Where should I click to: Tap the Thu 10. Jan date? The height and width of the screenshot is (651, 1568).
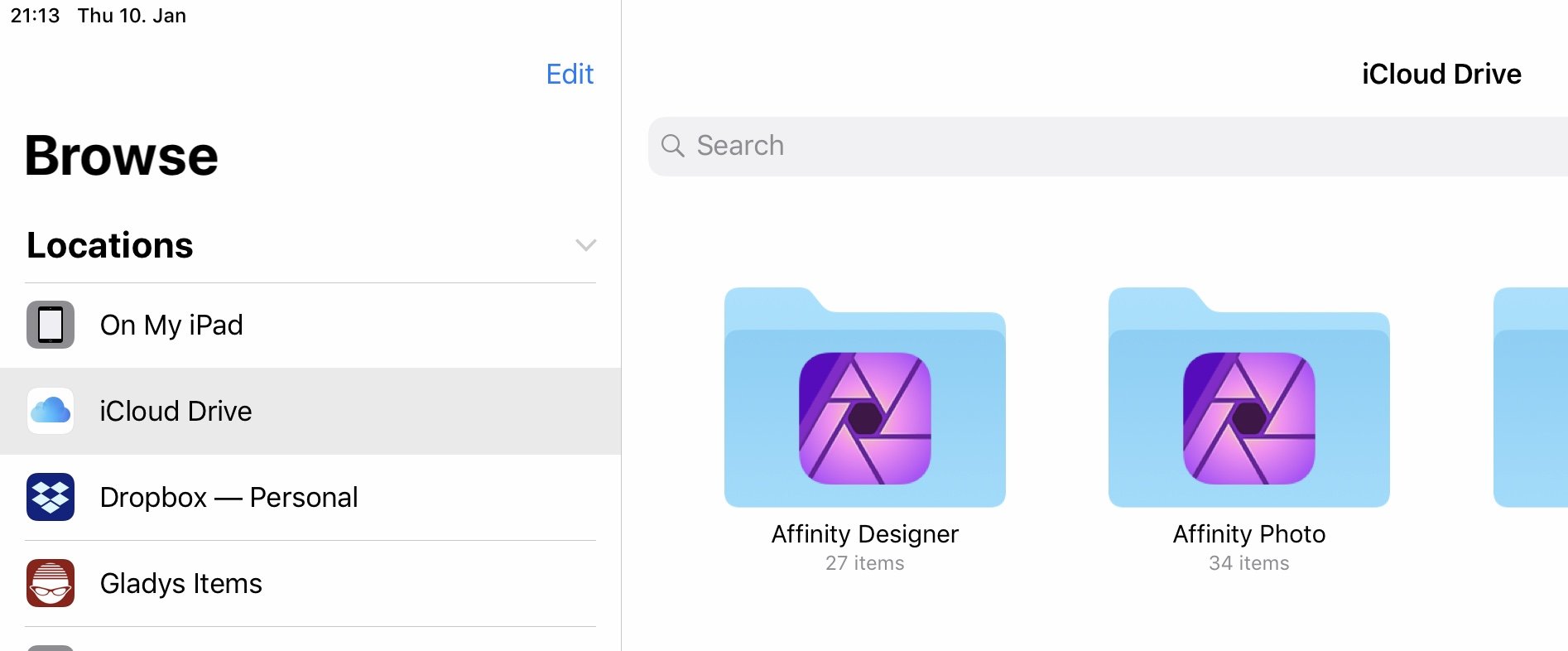pos(132,16)
